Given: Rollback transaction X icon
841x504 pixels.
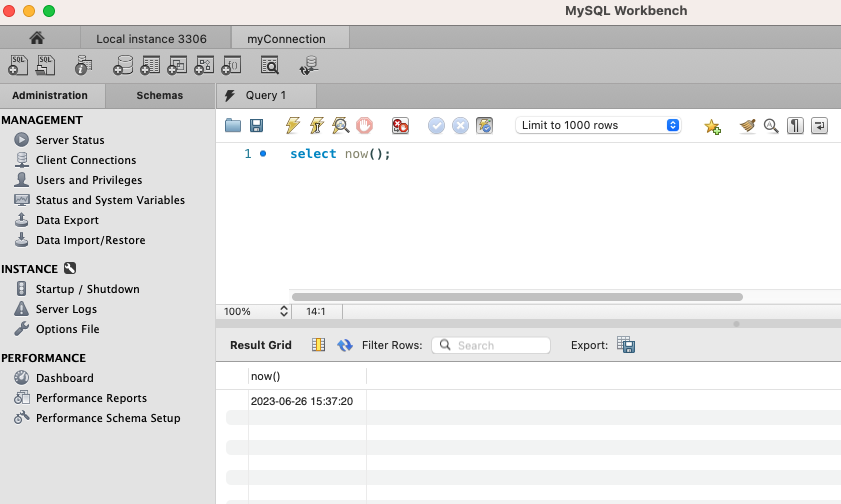Looking at the screenshot, I should pyautogui.click(x=460, y=125).
